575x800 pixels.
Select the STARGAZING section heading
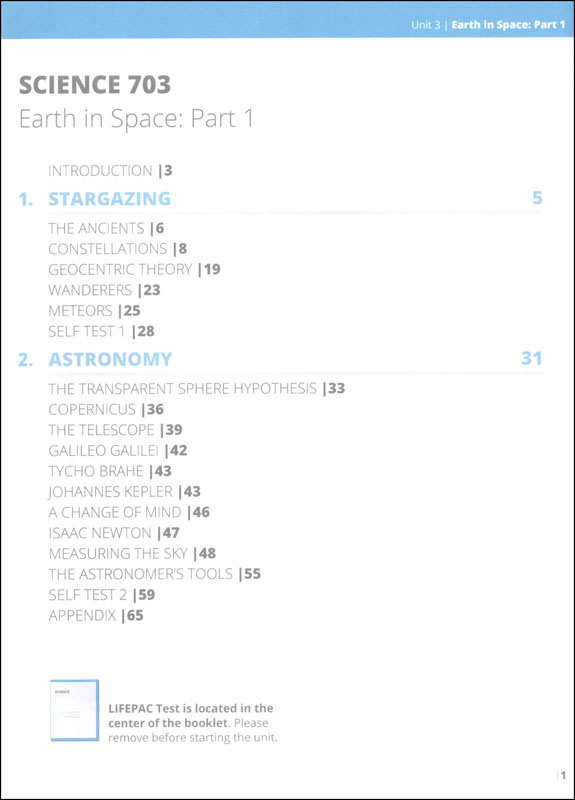[x=109, y=198]
